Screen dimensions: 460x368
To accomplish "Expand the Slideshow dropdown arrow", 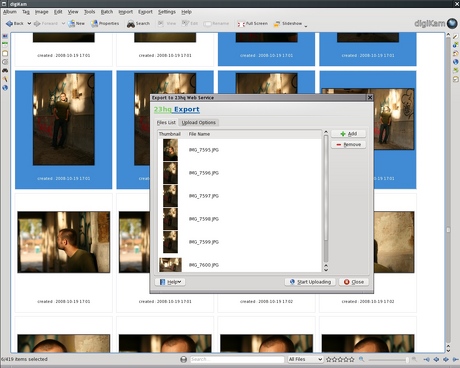I will pyautogui.click(x=306, y=25).
